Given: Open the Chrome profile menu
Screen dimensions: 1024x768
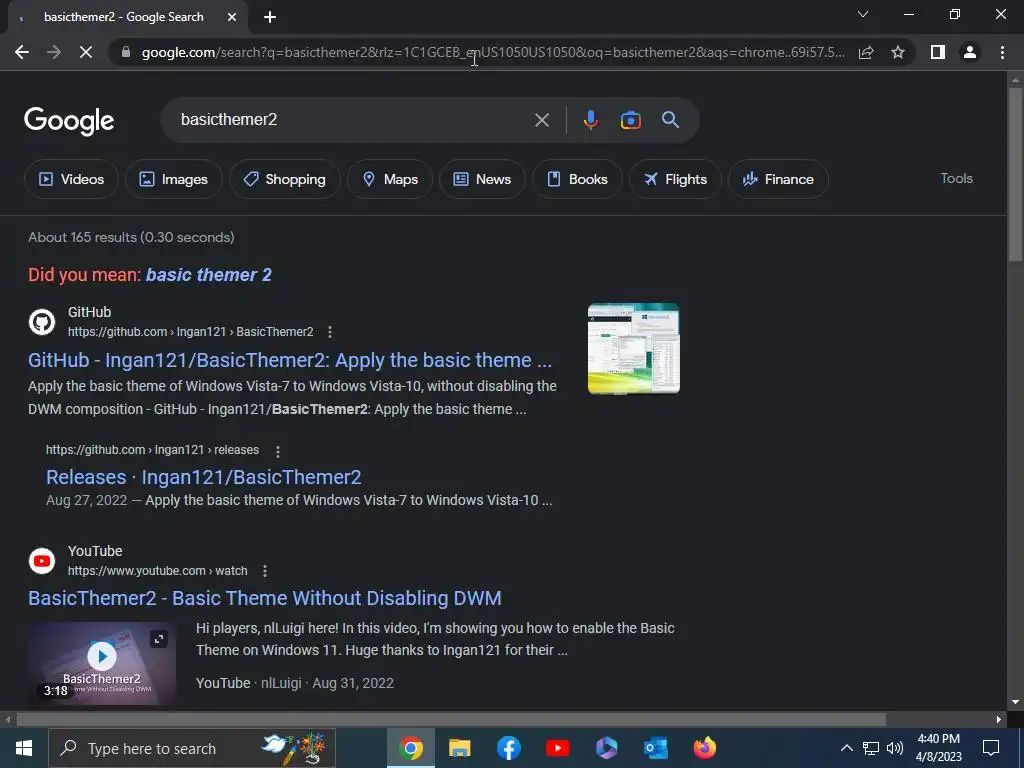Looking at the screenshot, I should coord(970,52).
